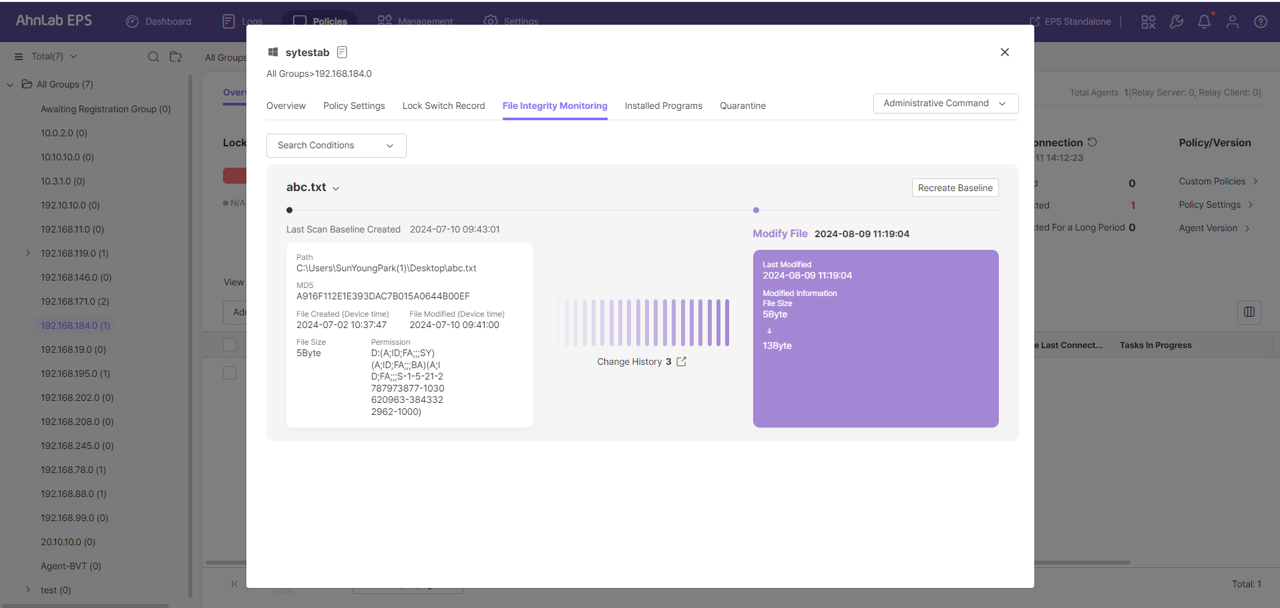Expand the 192.168.119.0 group node
1280x608 pixels.
point(28,253)
